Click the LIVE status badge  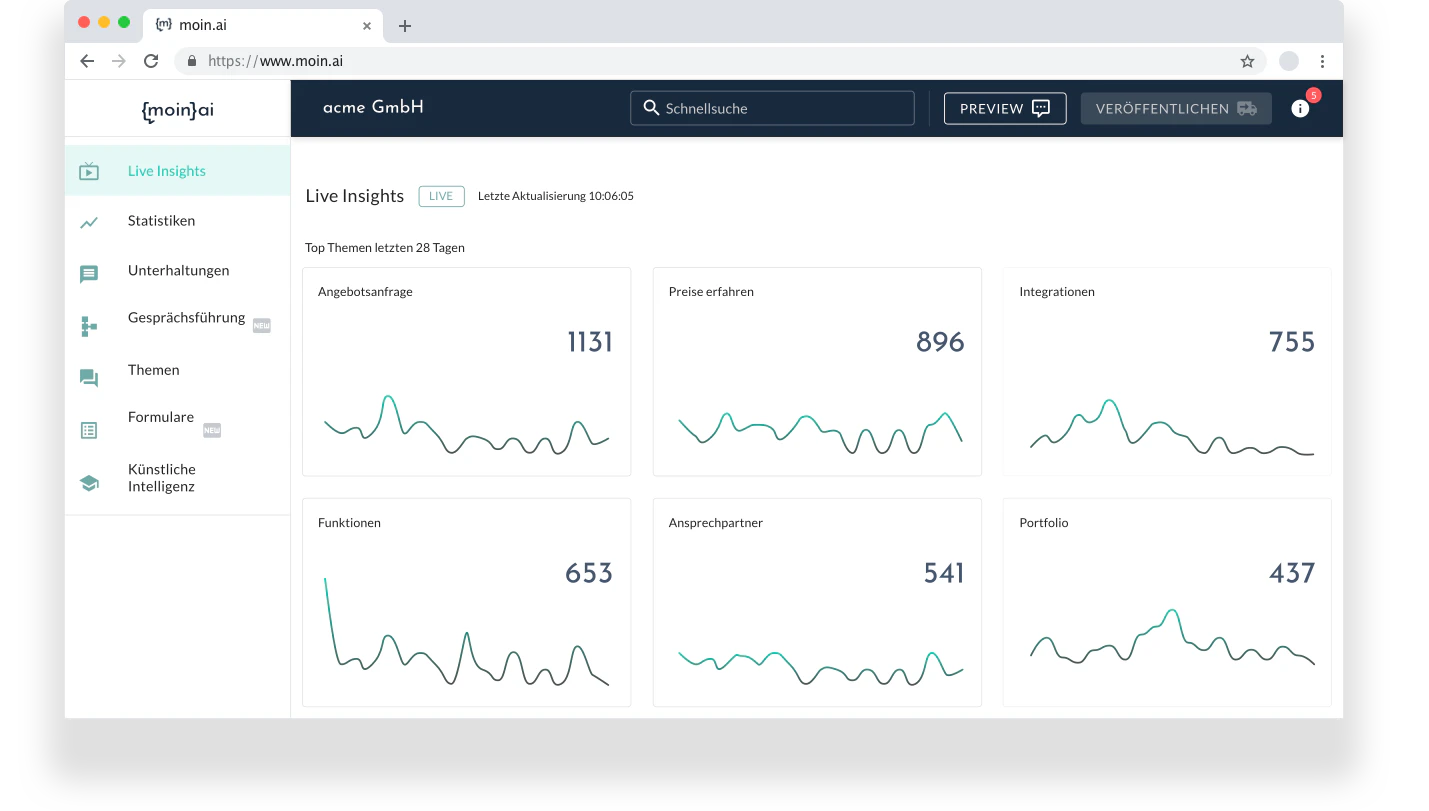[441, 196]
